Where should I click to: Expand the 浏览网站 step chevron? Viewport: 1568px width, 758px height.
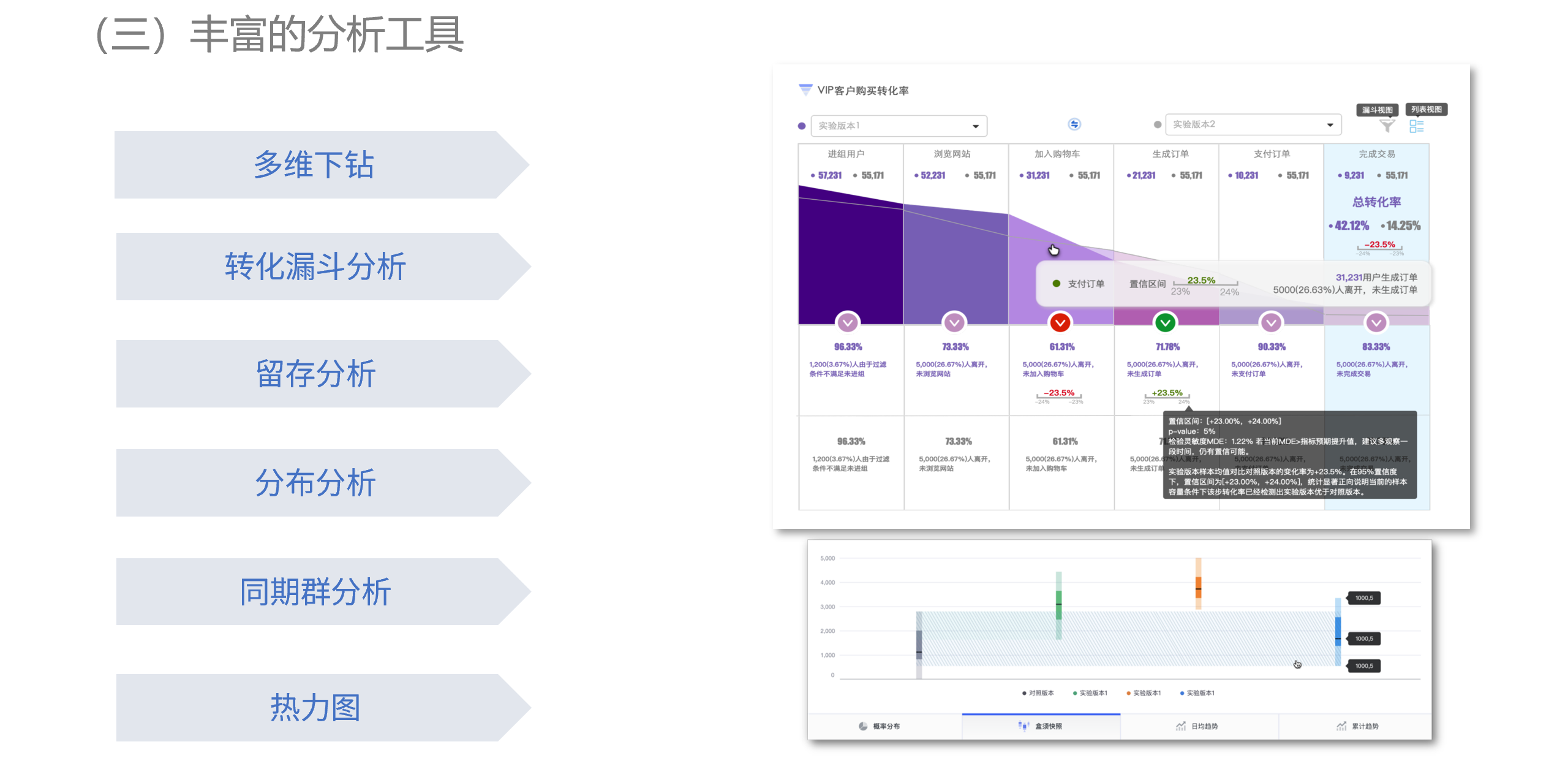tap(954, 322)
